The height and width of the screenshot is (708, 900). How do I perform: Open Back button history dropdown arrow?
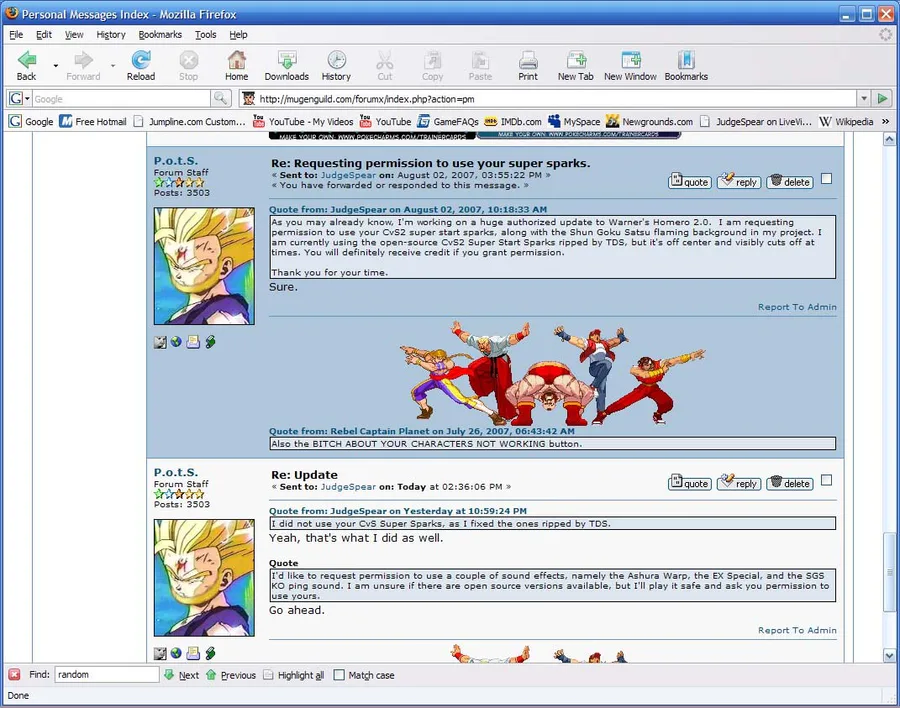coord(56,65)
